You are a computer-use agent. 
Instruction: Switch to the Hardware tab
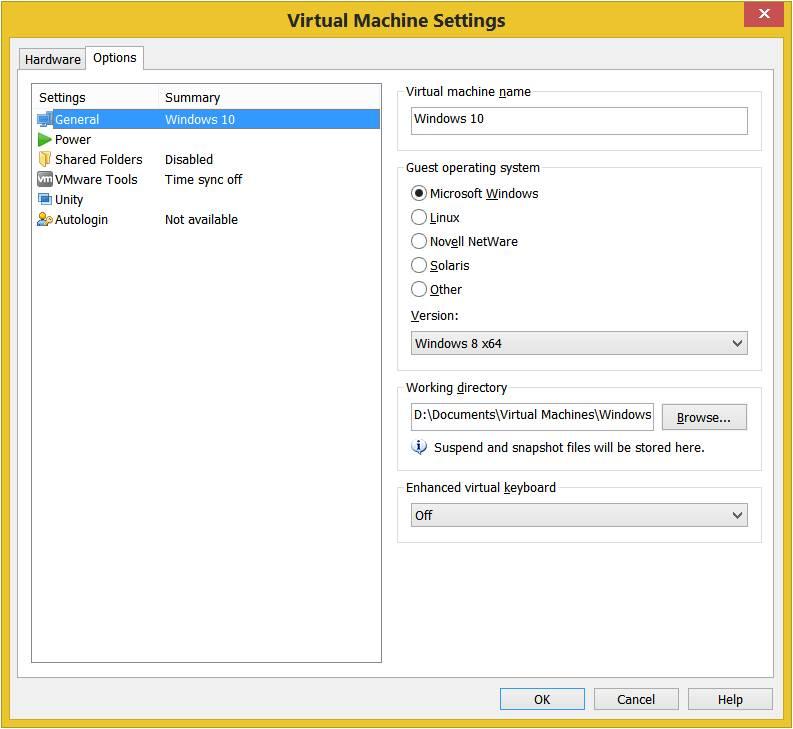[52, 59]
